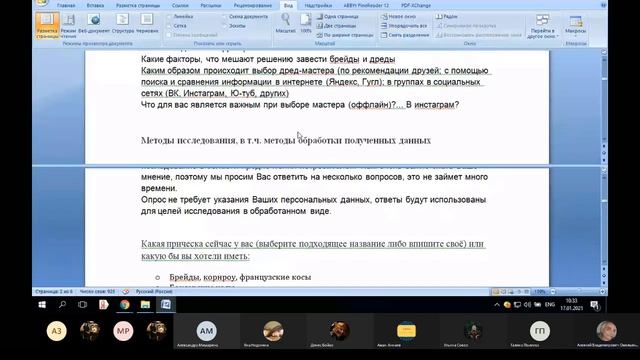The height and width of the screenshot is (360, 640).
Task: Open a Новое окно for document
Action: click(x=398, y=17)
